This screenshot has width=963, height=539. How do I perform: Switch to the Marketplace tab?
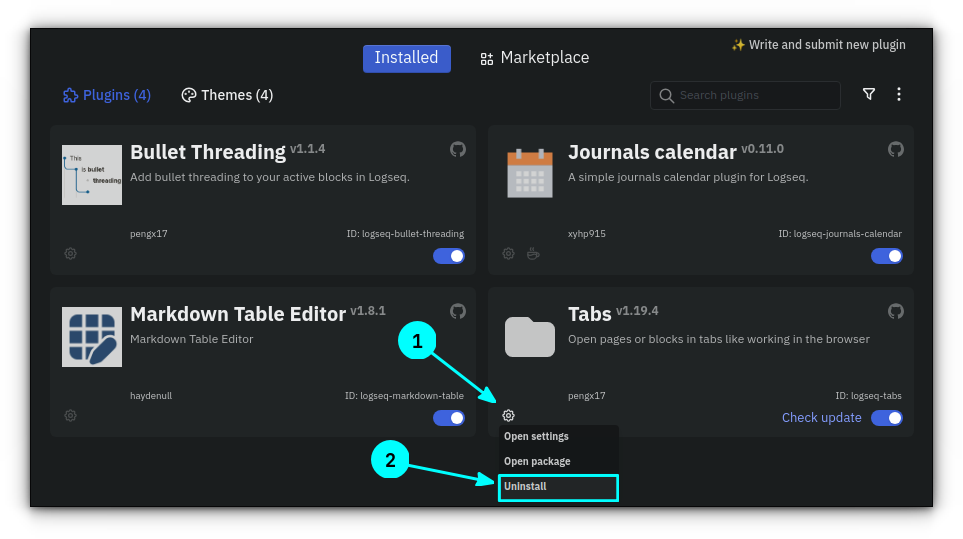(535, 58)
